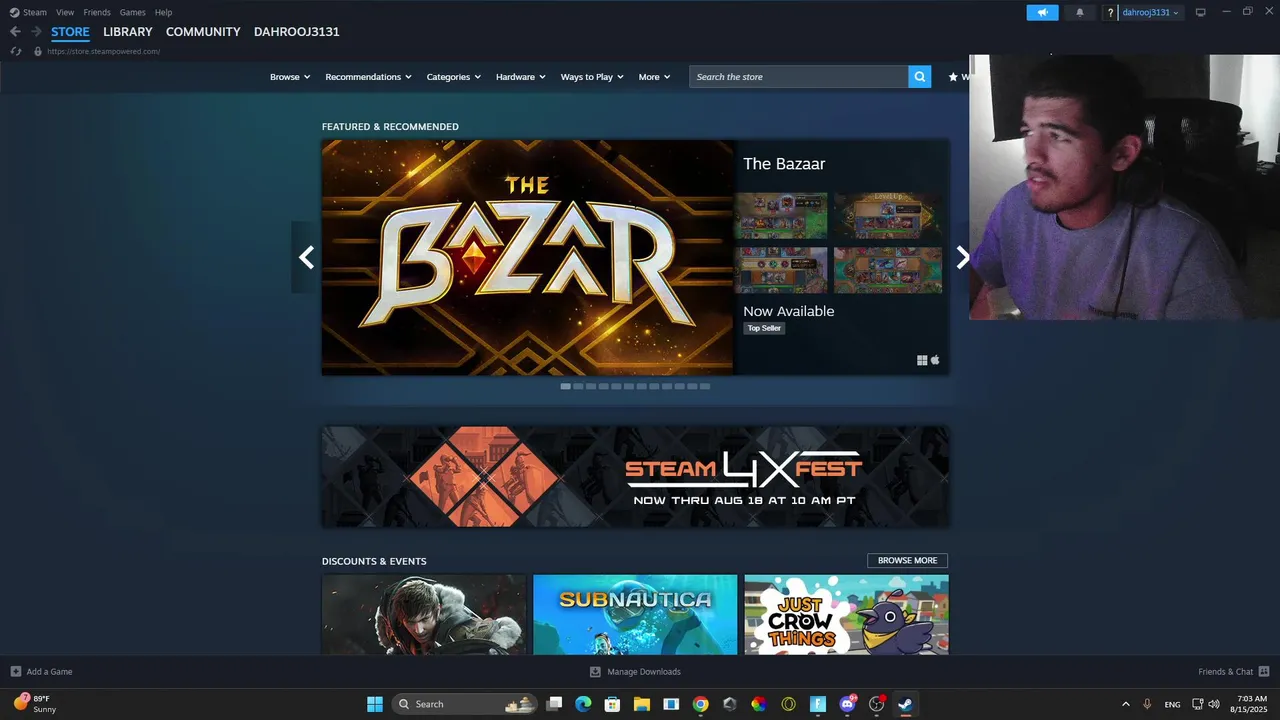Open The Bazaar main capsule image
Screen dimensions: 1280x720
[x=527, y=257]
